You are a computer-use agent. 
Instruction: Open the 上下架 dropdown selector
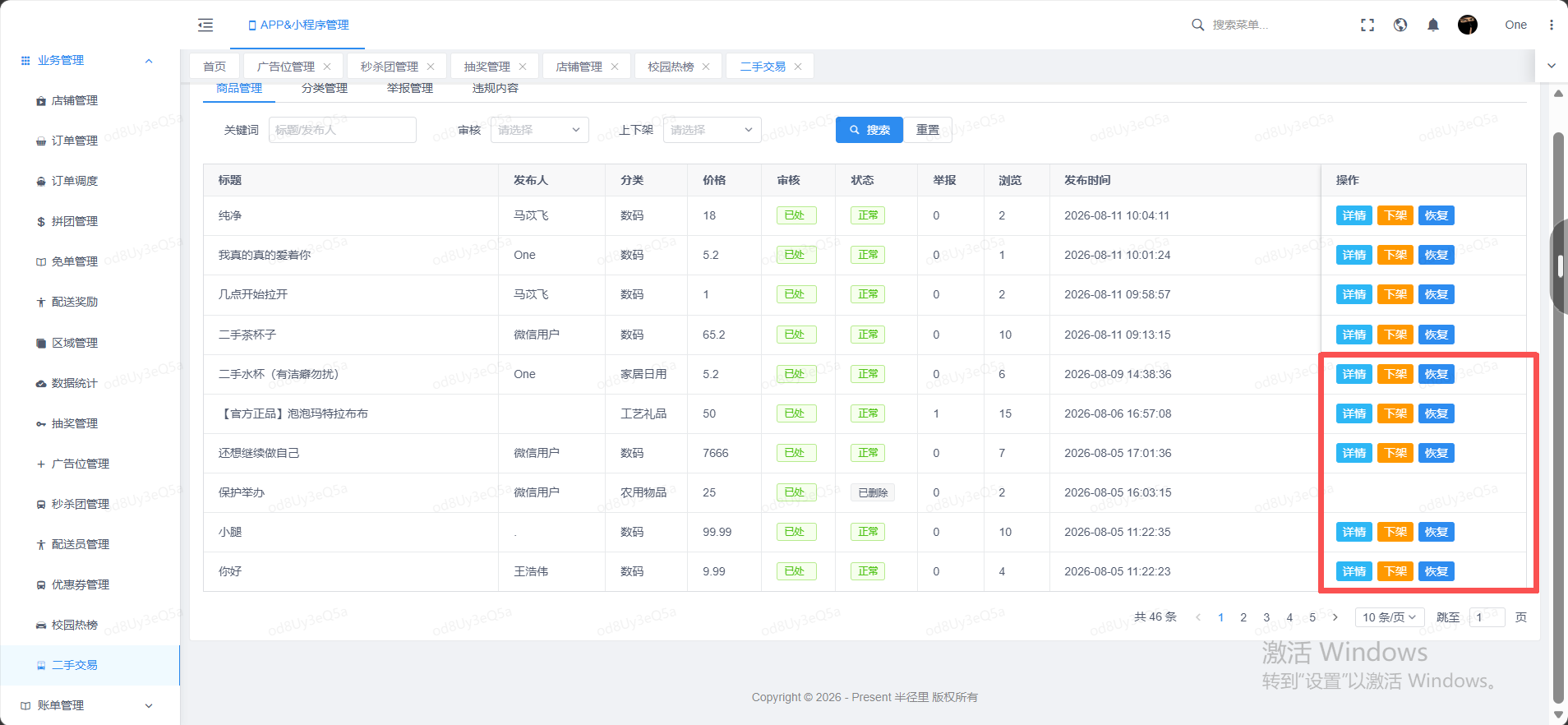(x=713, y=130)
